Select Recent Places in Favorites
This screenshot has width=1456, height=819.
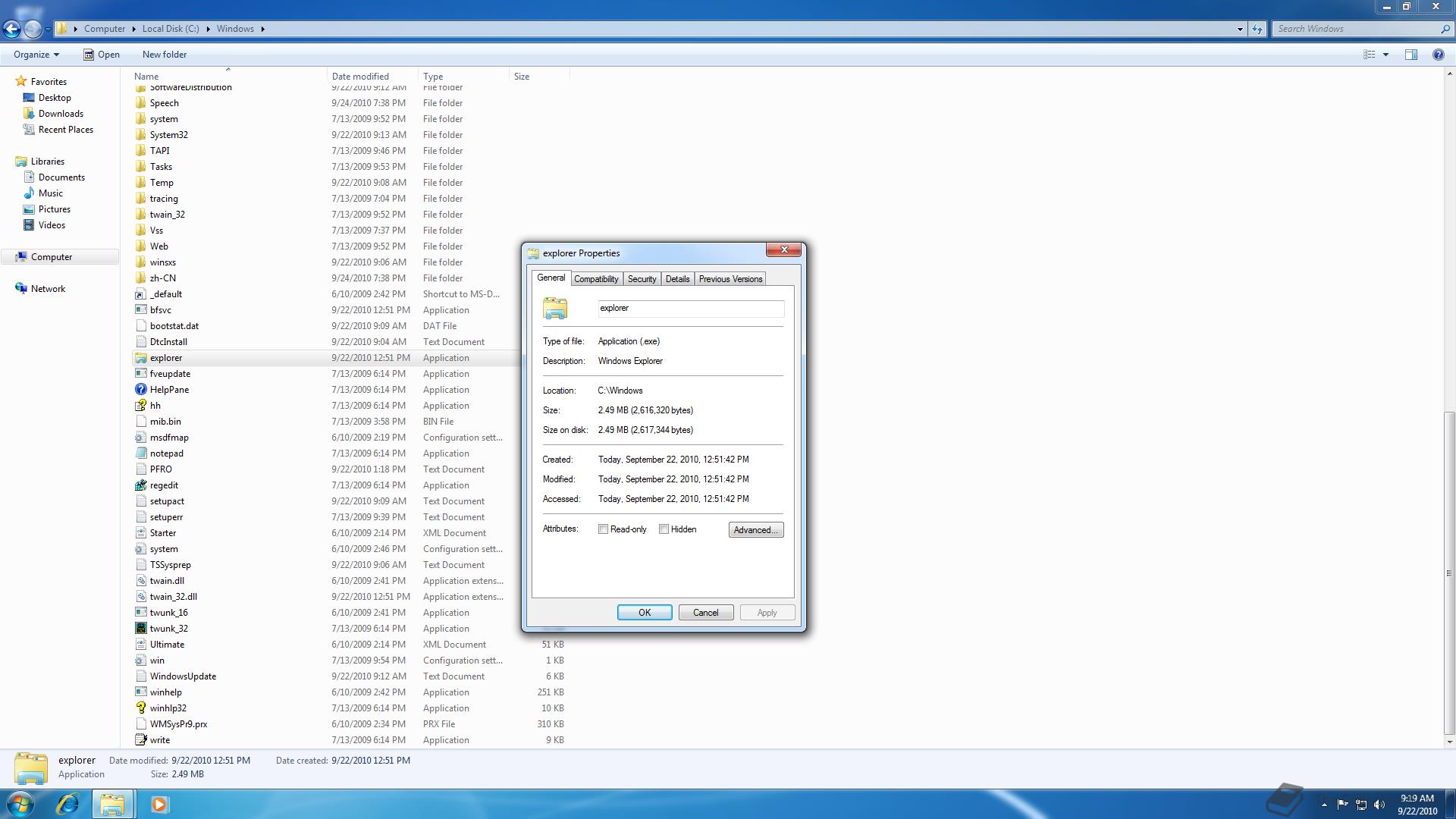65,130
